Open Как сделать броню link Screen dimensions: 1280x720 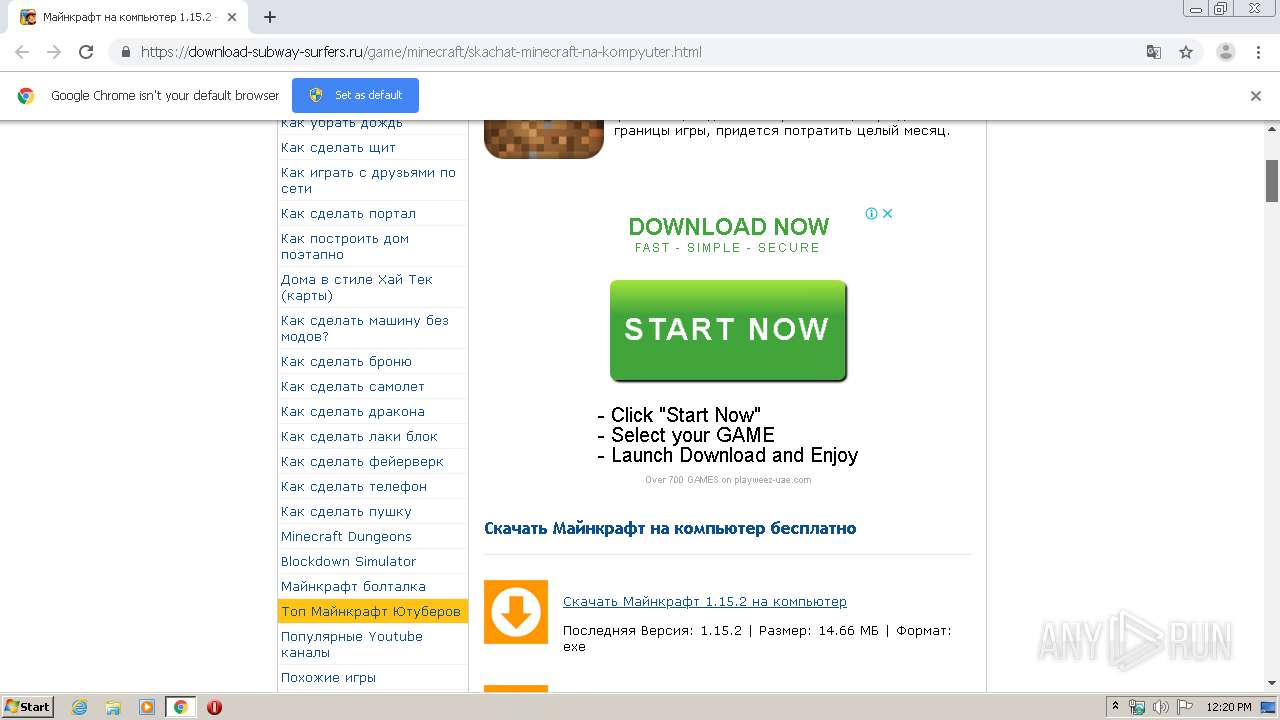[346, 361]
